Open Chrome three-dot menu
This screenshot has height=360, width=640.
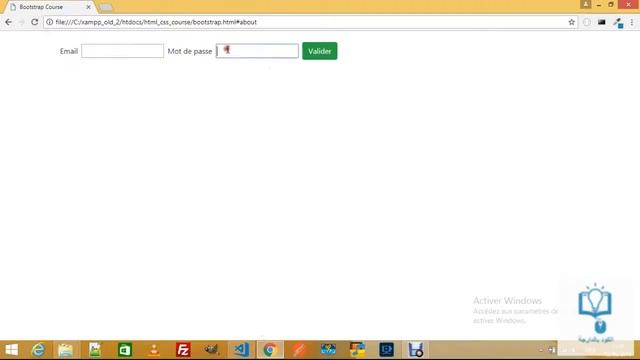tap(632, 22)
